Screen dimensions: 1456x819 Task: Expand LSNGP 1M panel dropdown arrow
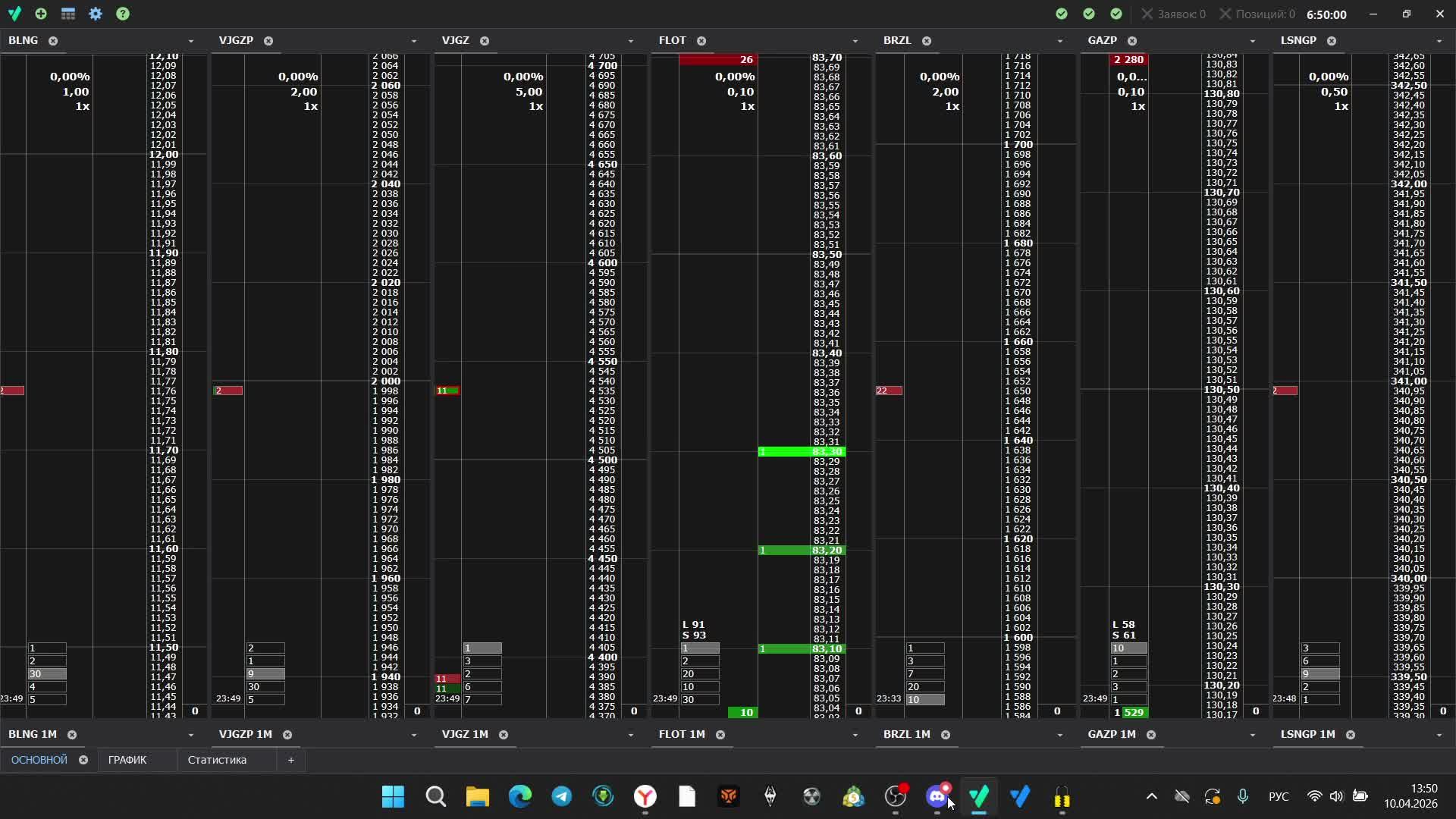[1439, 735]
